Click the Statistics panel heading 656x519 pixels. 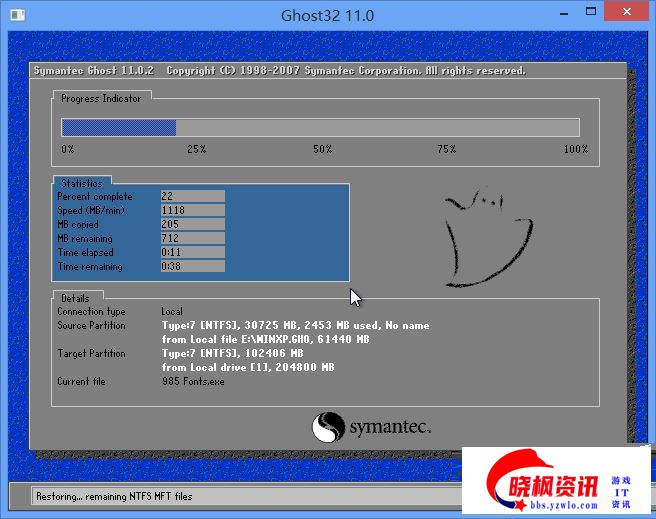(x=81, y=183)
